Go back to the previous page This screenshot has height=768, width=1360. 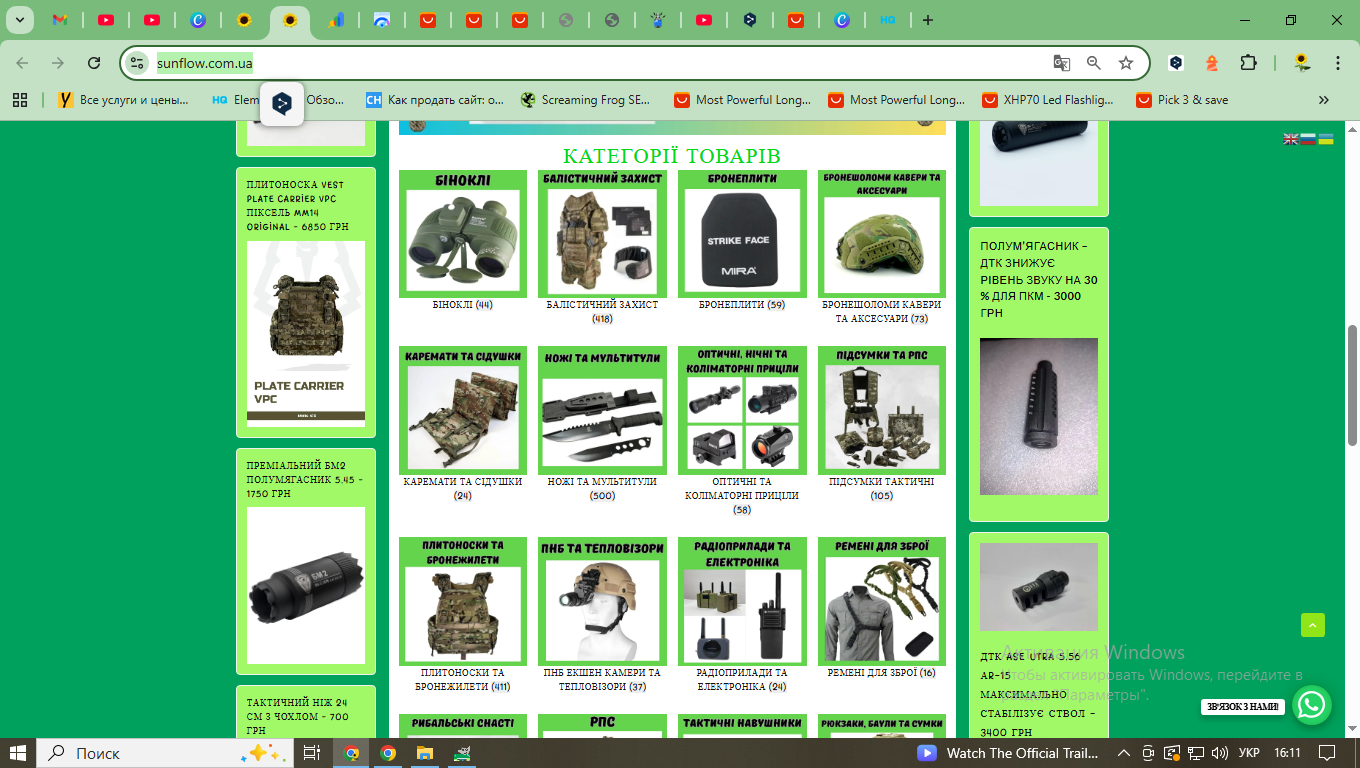[x=22, y=63]
